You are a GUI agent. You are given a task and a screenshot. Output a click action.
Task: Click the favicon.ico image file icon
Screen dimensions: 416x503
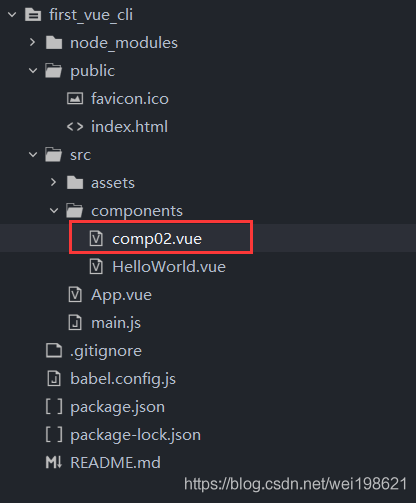coord(75,99)
